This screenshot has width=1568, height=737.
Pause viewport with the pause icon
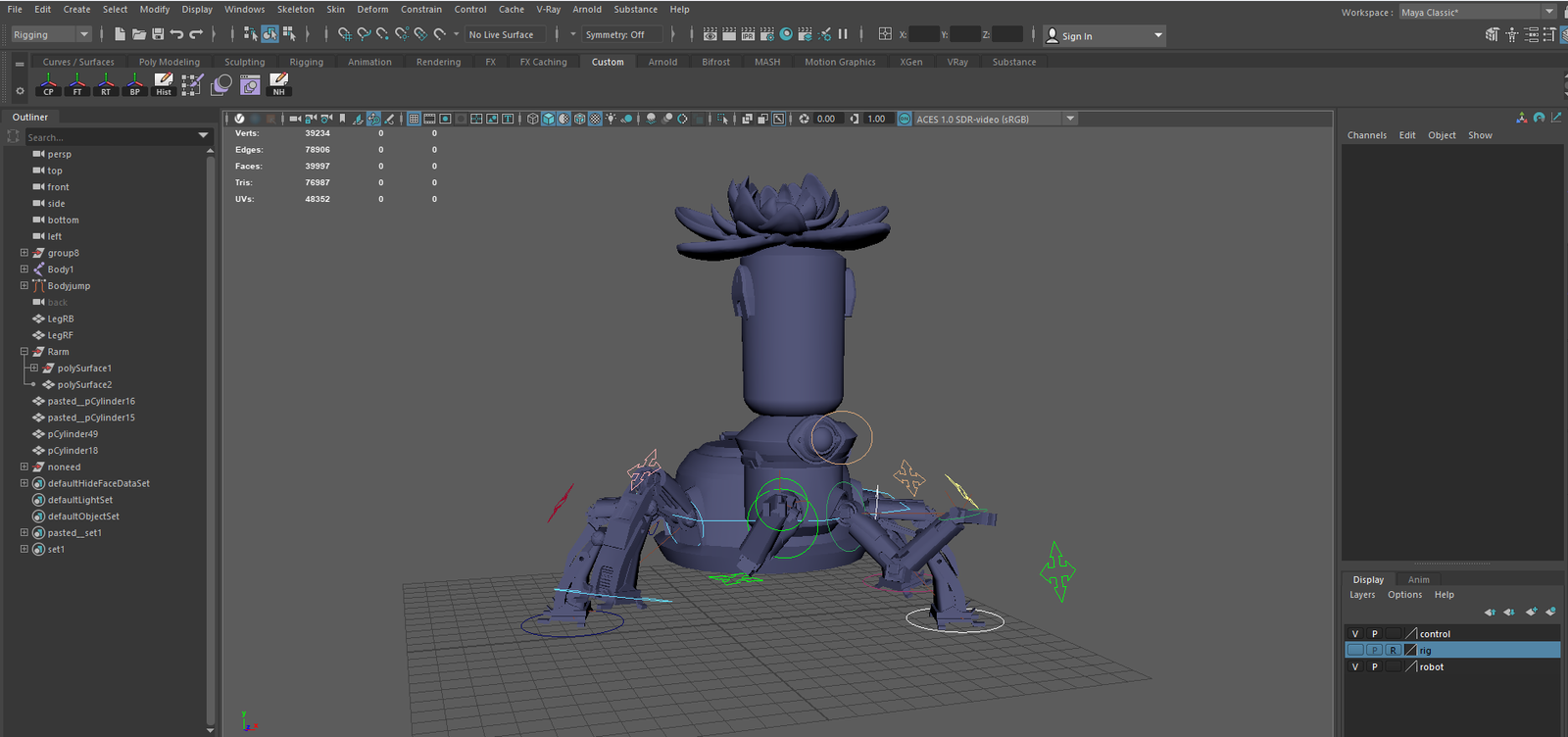coord(843,34)
